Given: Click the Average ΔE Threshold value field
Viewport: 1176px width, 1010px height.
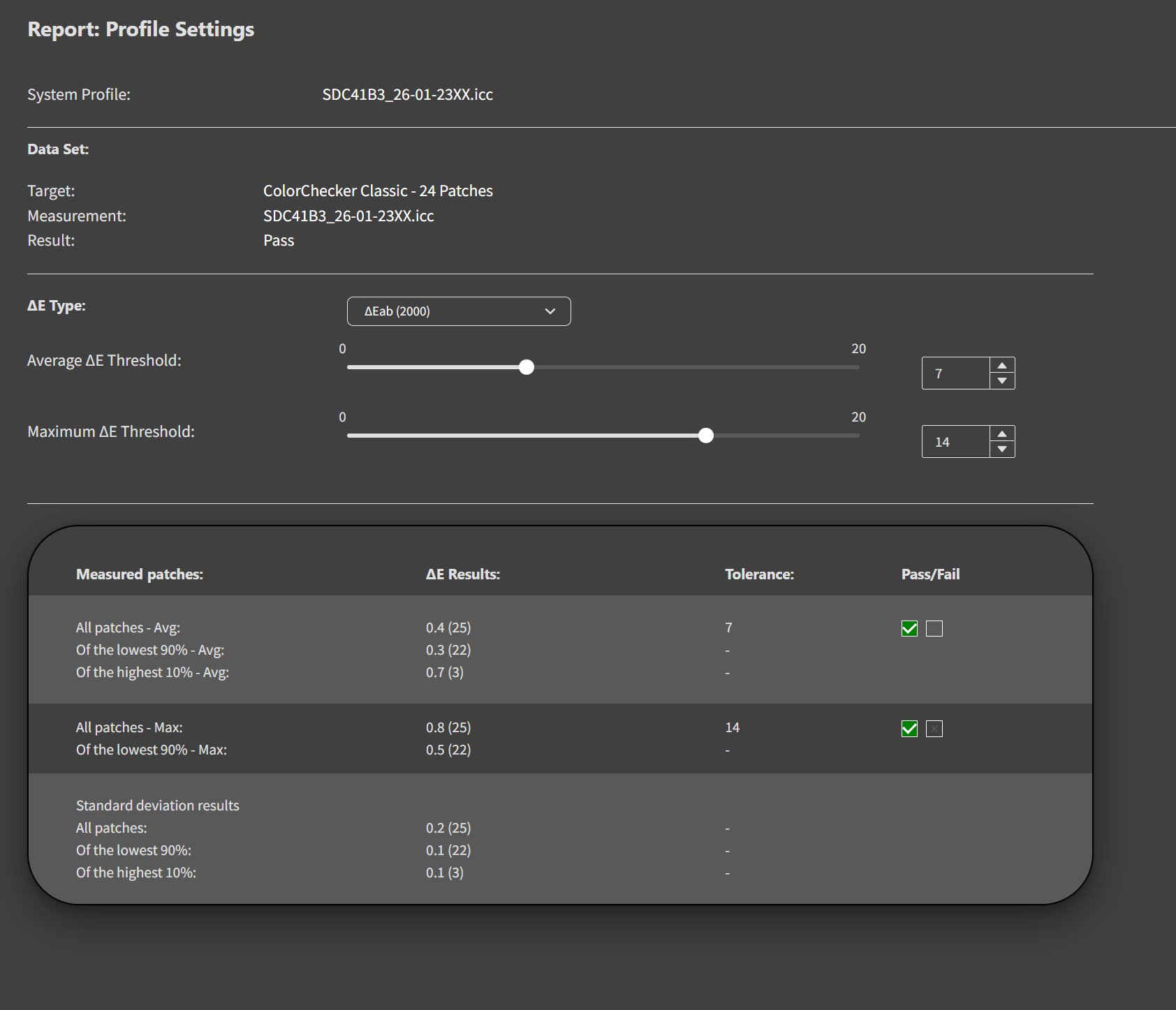Looking at the screenshot, I should (955, 373).
